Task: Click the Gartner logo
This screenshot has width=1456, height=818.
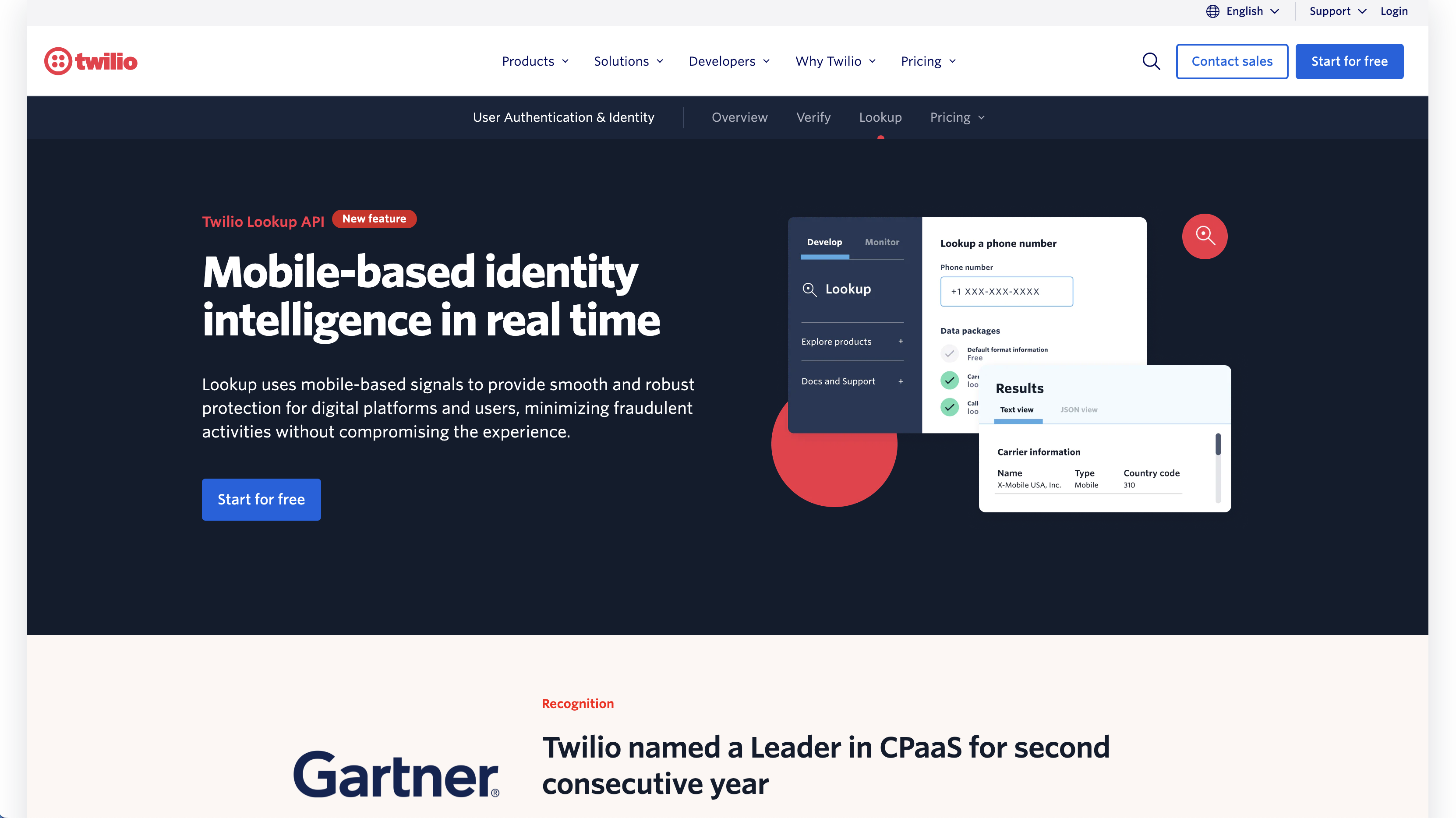Action: point(396,773)
